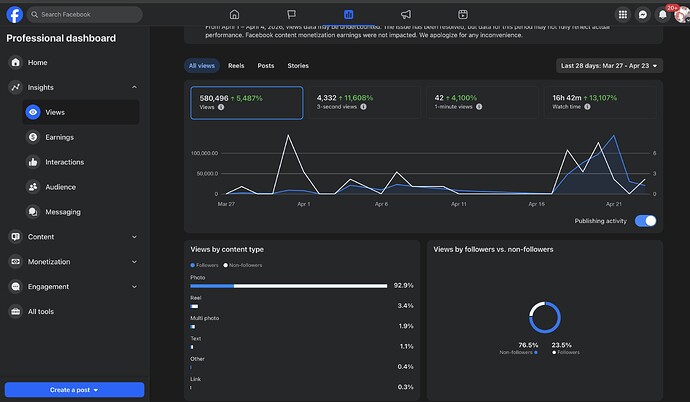Open the Home feed icon in top navigation
The image size is (690, 402).
pyautogui.click(x=234, y=15)
